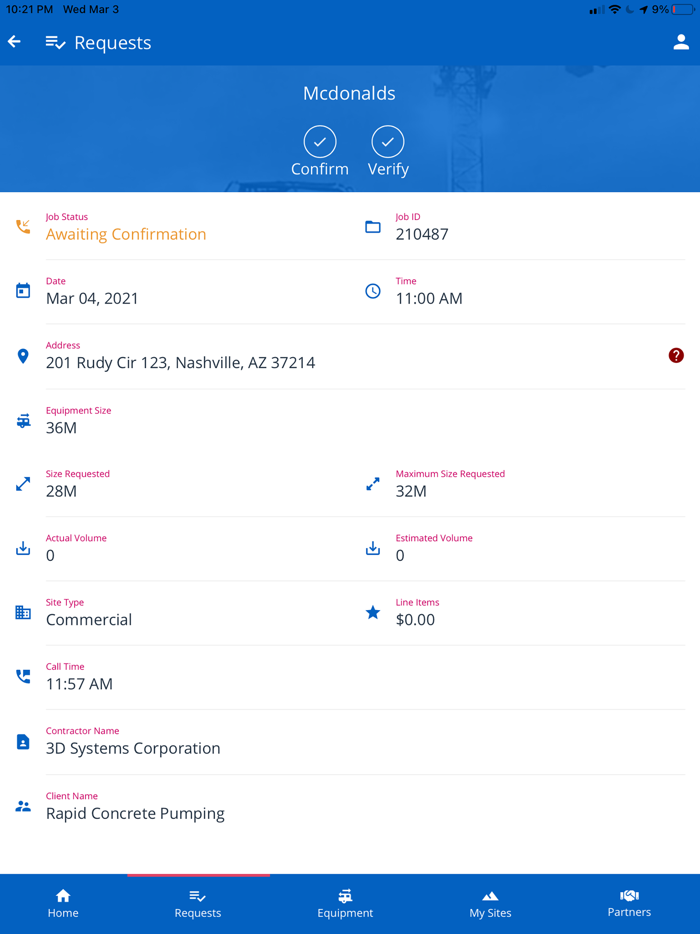Switch to the Equipment tab
The height and width of the screenshot is (934, 700).
(x=345, y=904)
